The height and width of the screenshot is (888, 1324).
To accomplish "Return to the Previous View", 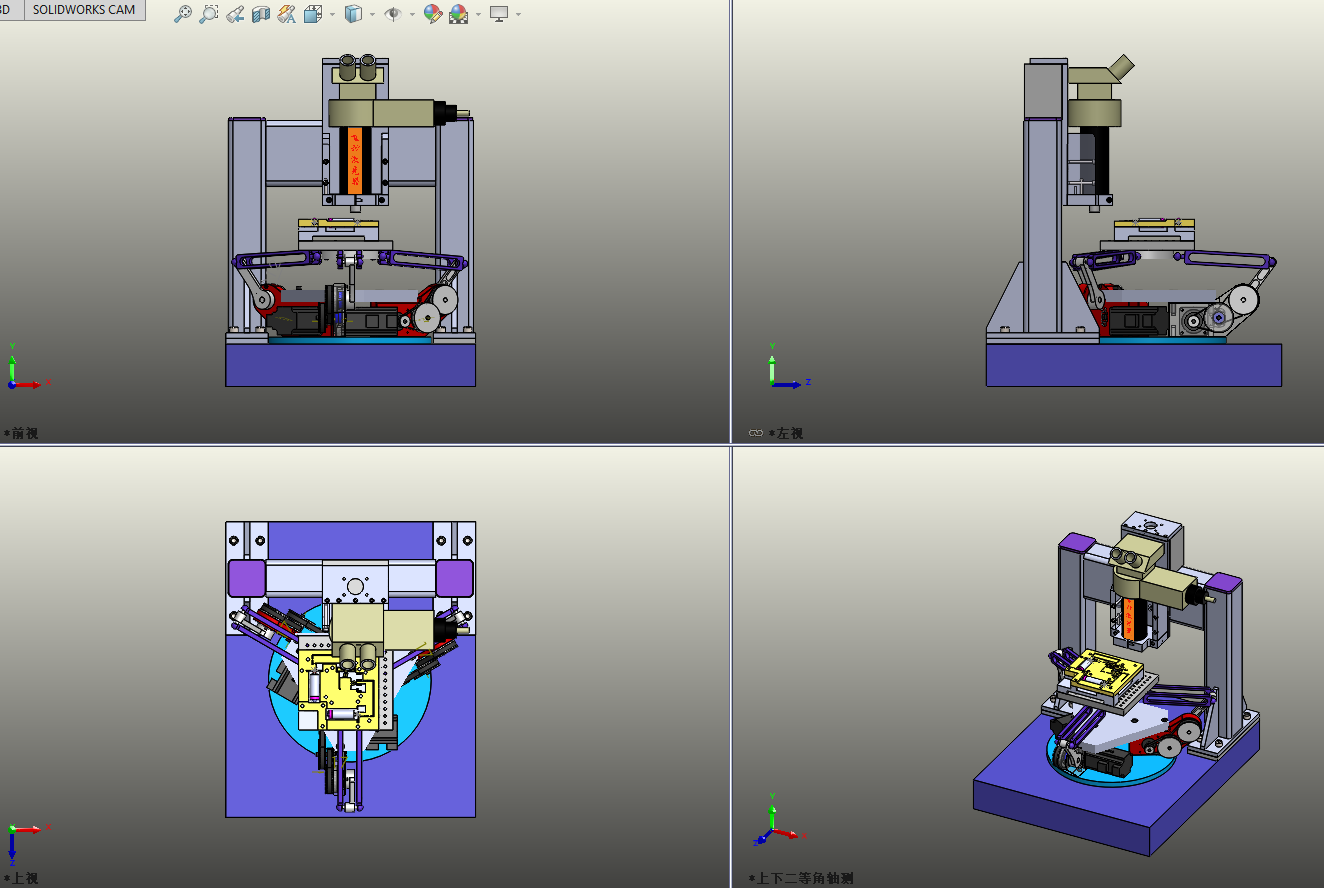I will [235, 14].
